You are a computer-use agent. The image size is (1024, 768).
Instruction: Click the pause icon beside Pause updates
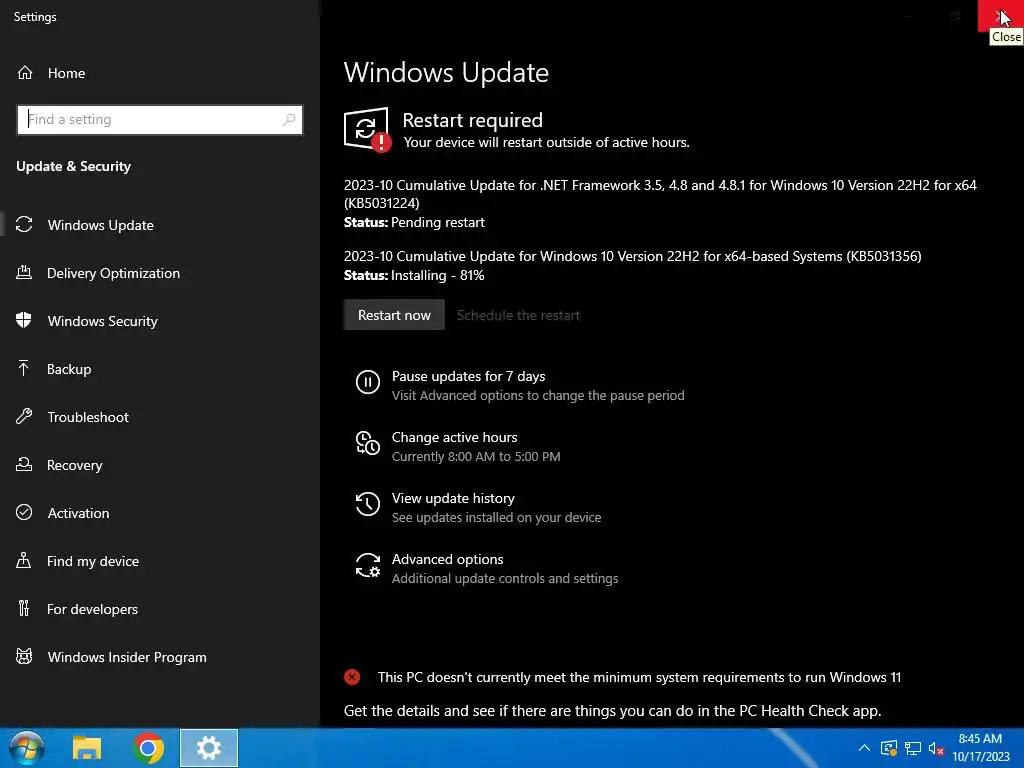[368, 382]
